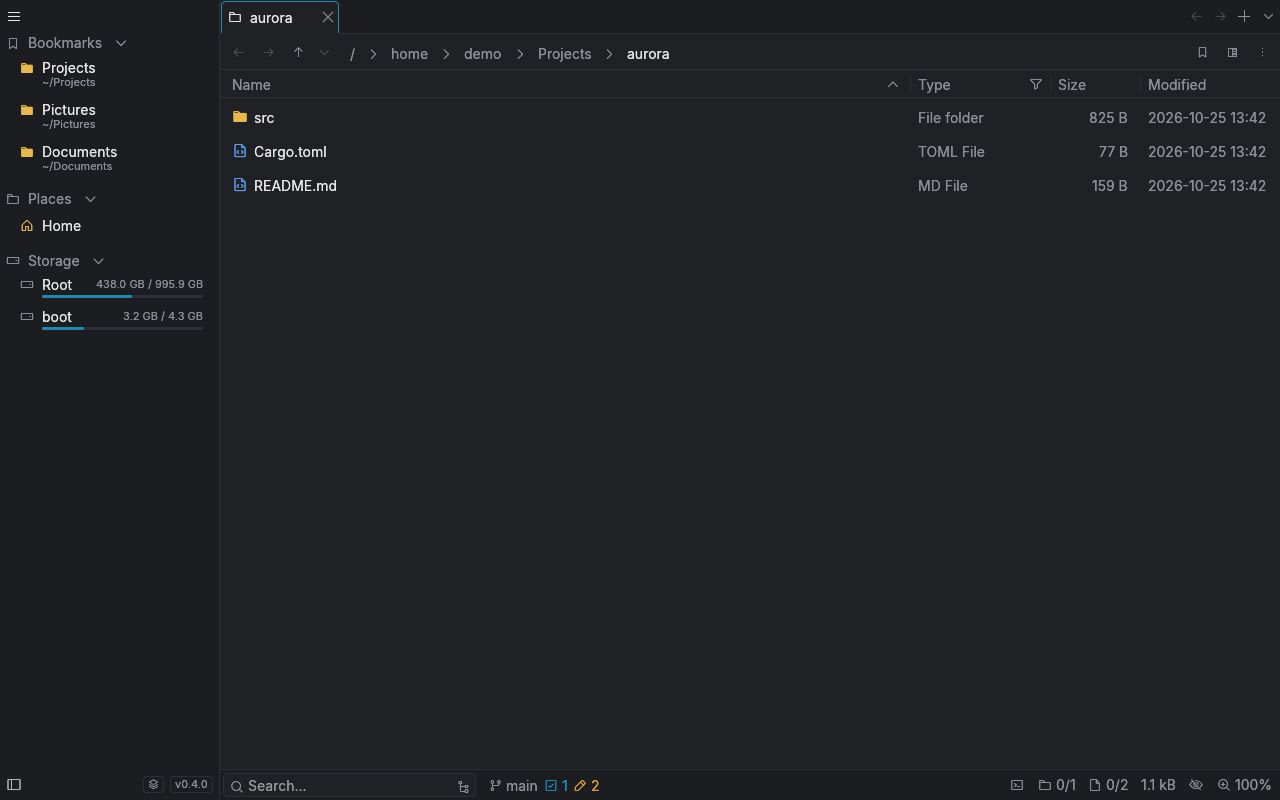
Task: Jump to the demo breadcrumb
Action: (482, 54)
